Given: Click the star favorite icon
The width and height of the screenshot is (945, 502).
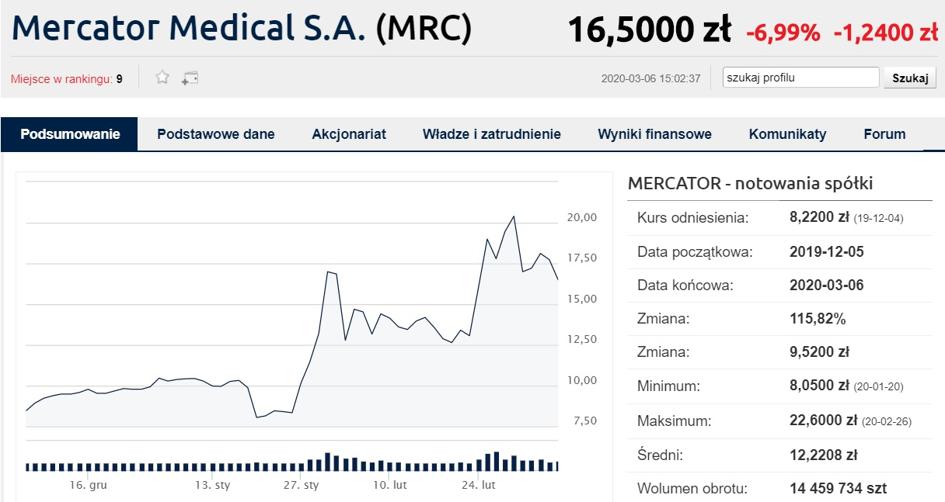Looking at the screenshot, I should pyautogui.click(x=162, y=77).
